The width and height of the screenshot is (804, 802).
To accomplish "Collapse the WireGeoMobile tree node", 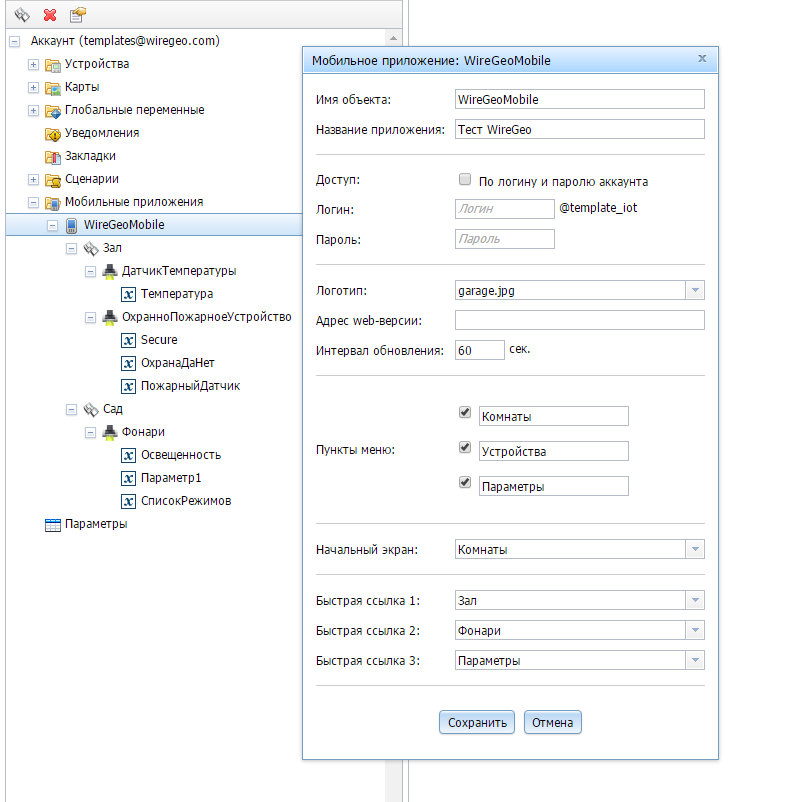I will tap(52, 226).
